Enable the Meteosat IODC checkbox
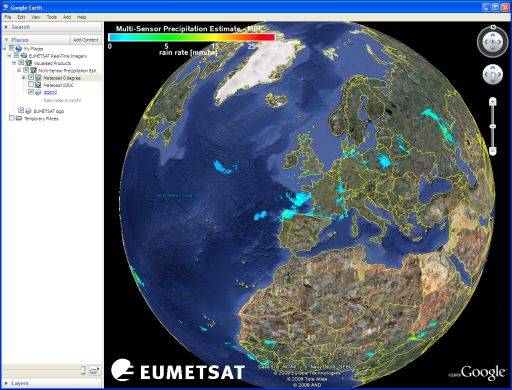Image resolution: width=512 pixels, height=390 pixels. point(31,85)
